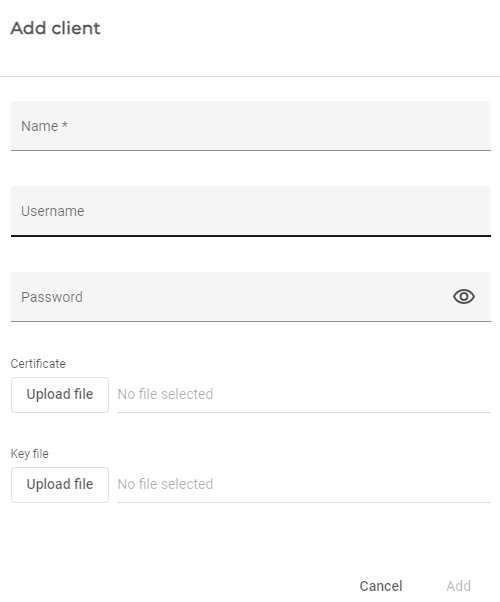This screenshot has width=500, height=602.
Task: Click the 'Password' placeholder text
Action: click(52, 297)
